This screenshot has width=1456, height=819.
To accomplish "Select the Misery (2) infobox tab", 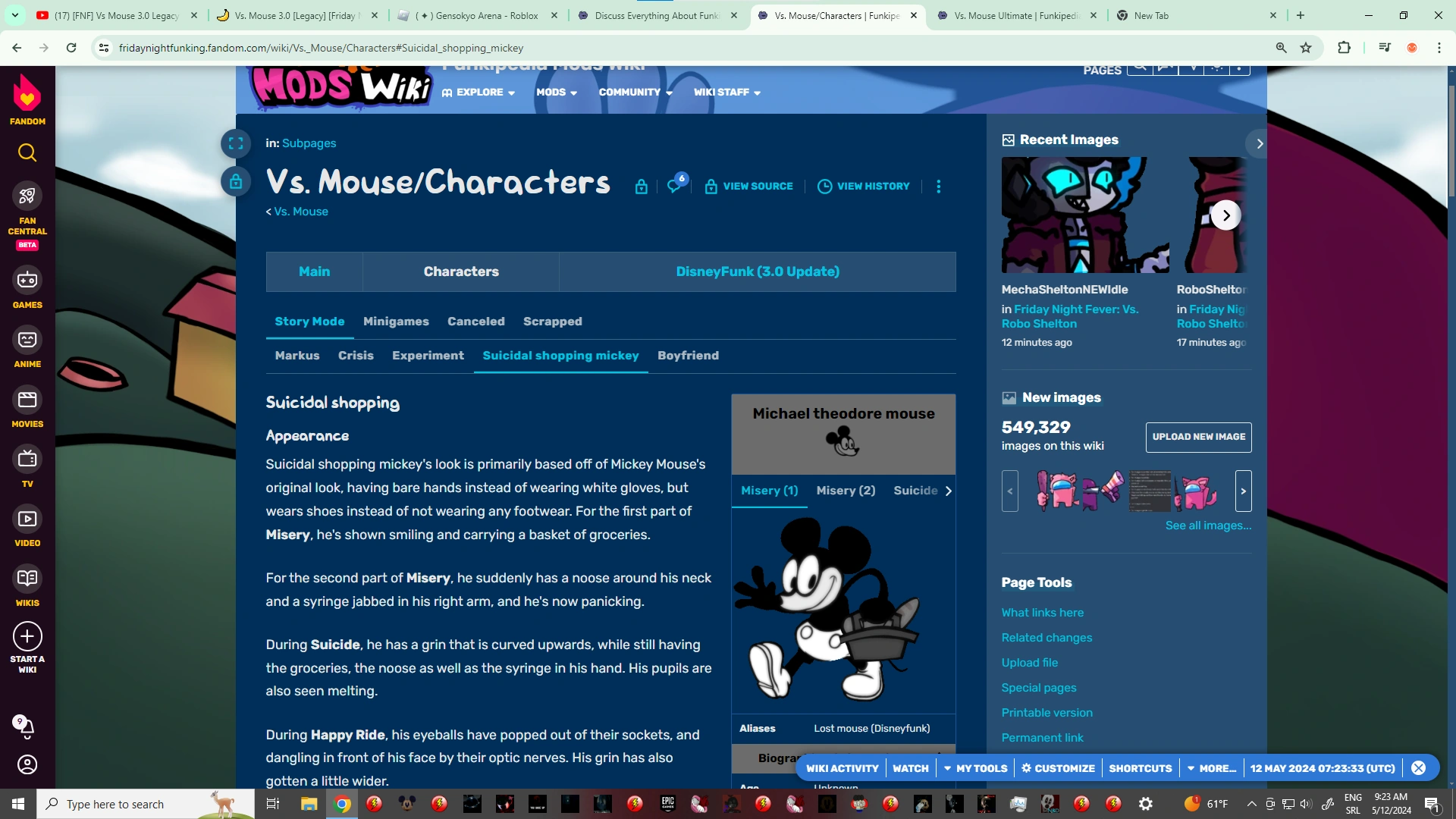I will click(x=846, y=491).
